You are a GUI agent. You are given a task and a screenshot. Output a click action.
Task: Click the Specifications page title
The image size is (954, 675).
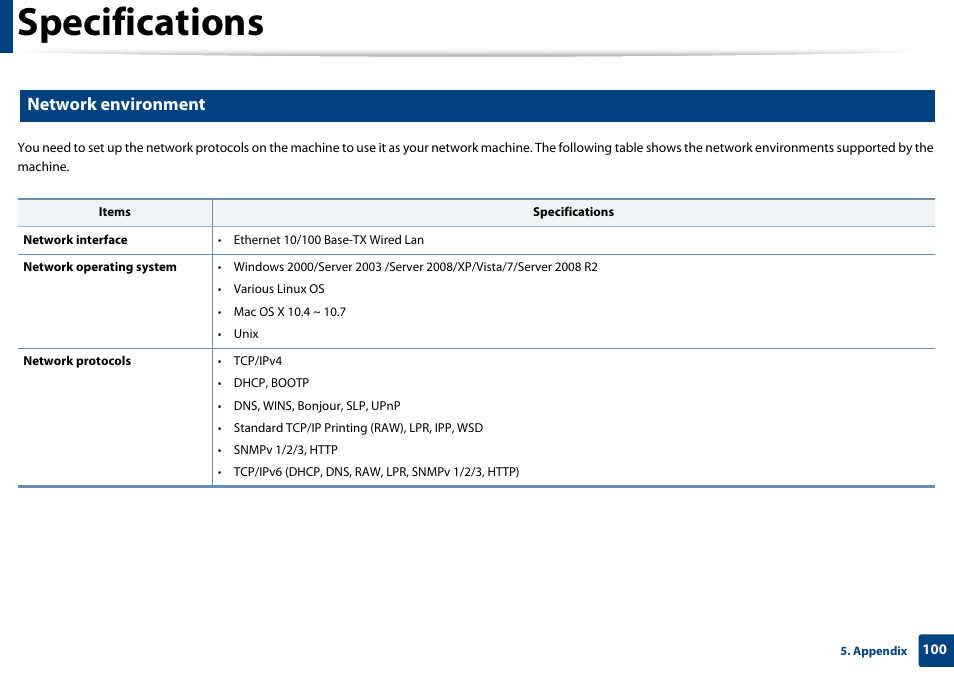[x=141, y=23]
